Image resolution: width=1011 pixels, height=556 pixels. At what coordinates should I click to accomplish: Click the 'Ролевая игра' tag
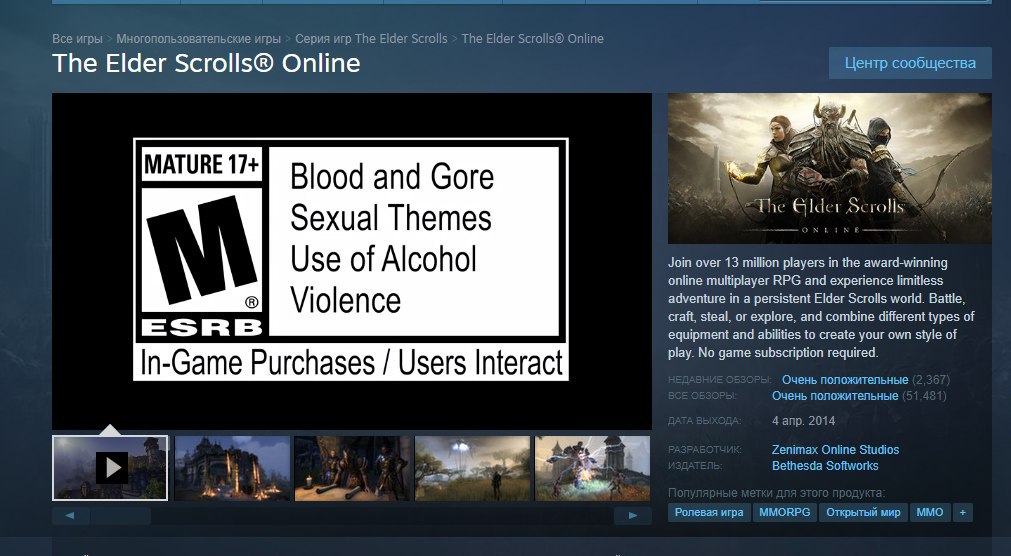coord(709,512)
